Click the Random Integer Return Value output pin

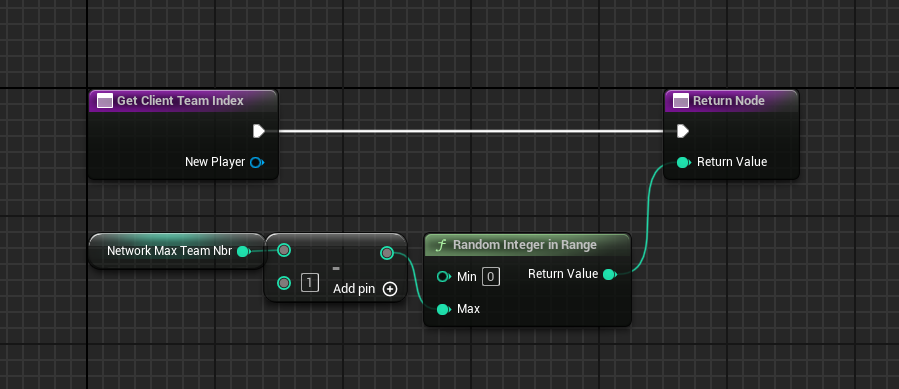609,274
